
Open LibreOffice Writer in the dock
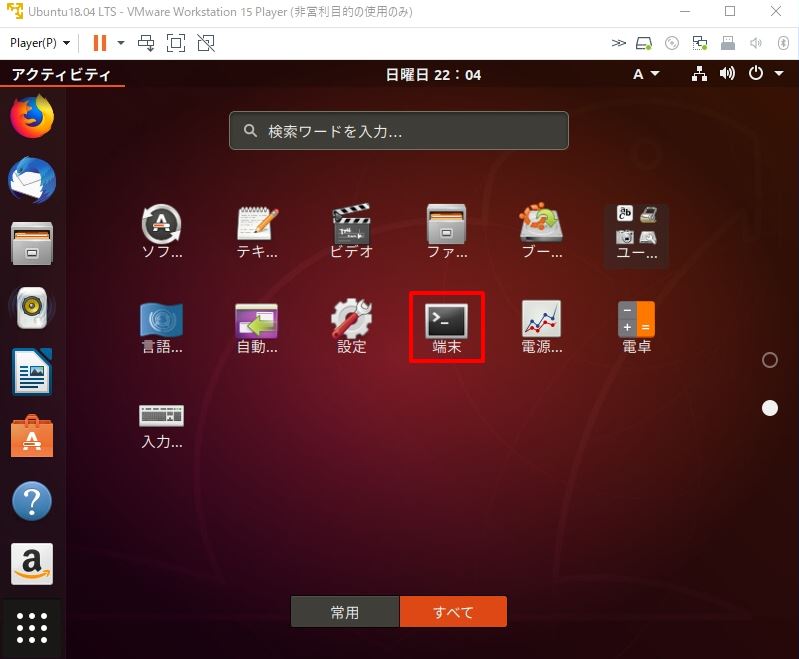[x=32, y=372]
